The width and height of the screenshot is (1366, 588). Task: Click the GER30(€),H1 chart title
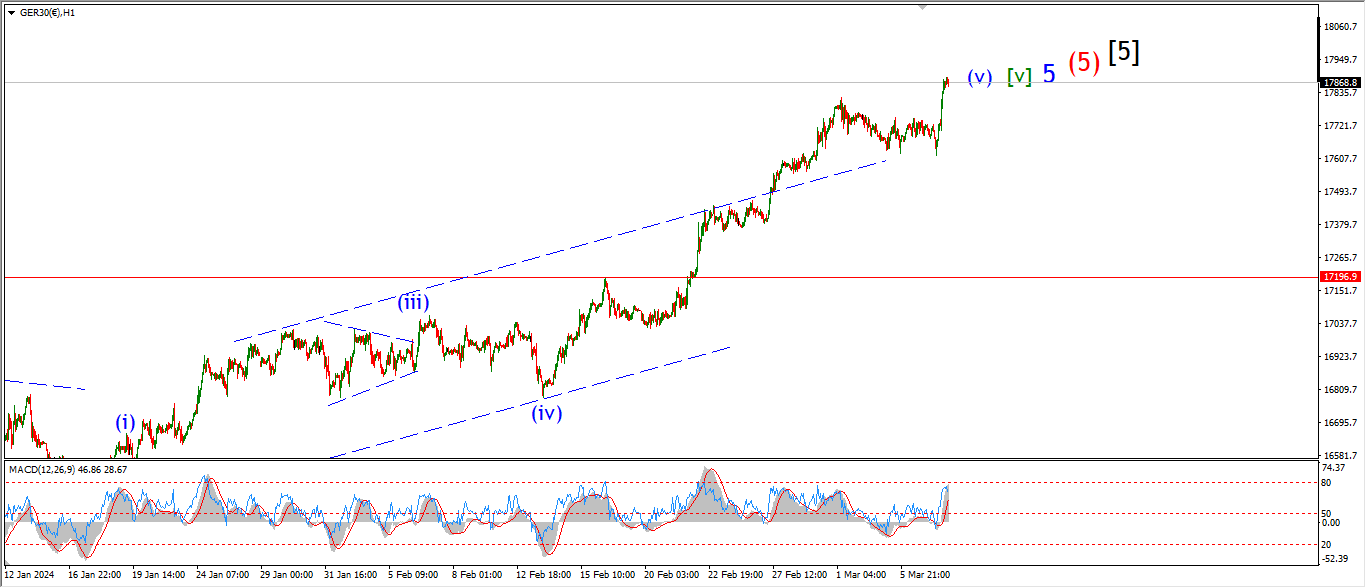pos(48,12)
